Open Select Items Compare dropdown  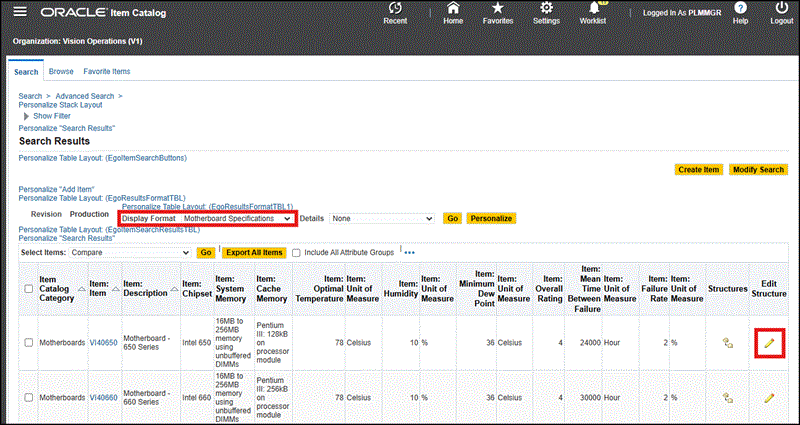(x=130, y=253)
